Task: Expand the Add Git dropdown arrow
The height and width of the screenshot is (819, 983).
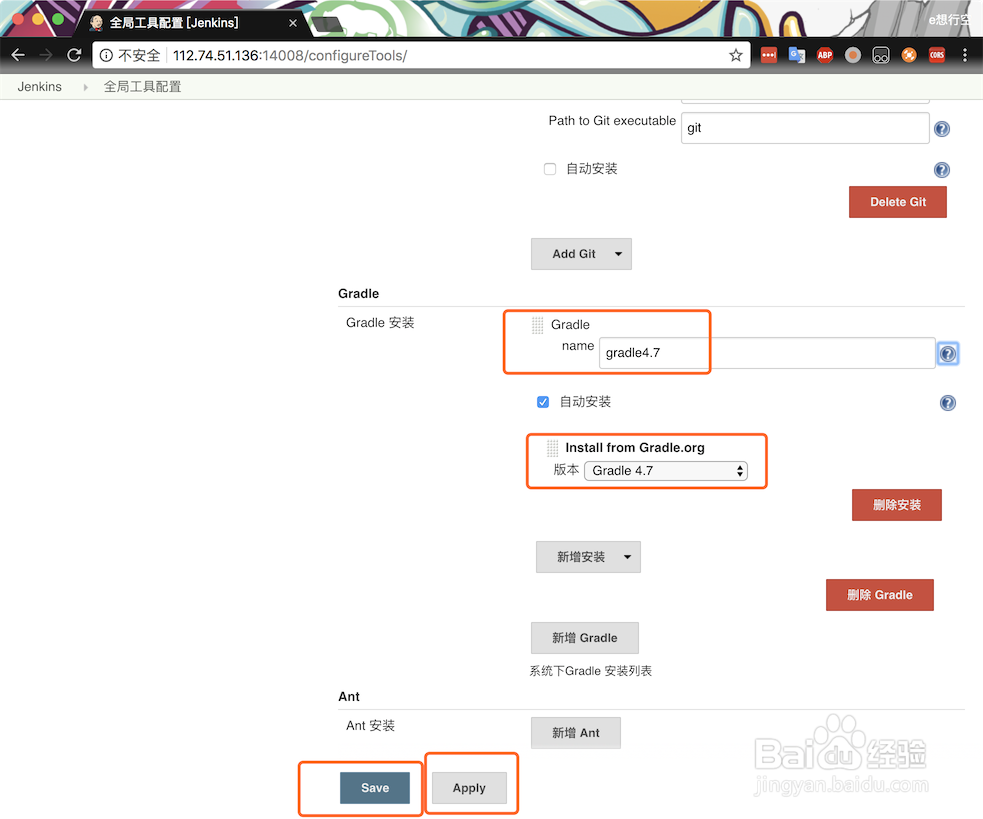Action: point(617,253)
